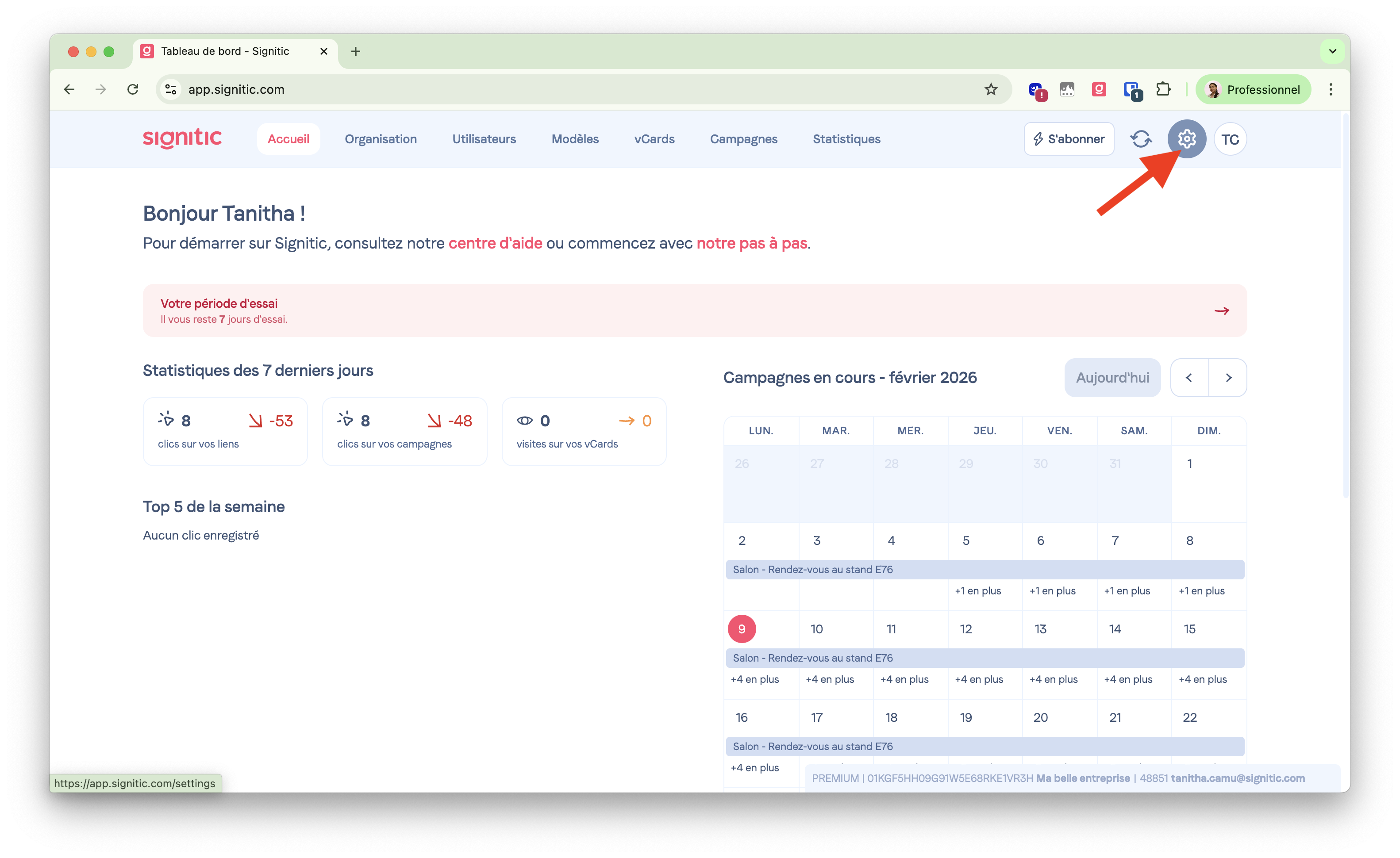Open the 'centre d'aide' link
The height and width of the screenshot is (858, 1400).
coord(495,243)
